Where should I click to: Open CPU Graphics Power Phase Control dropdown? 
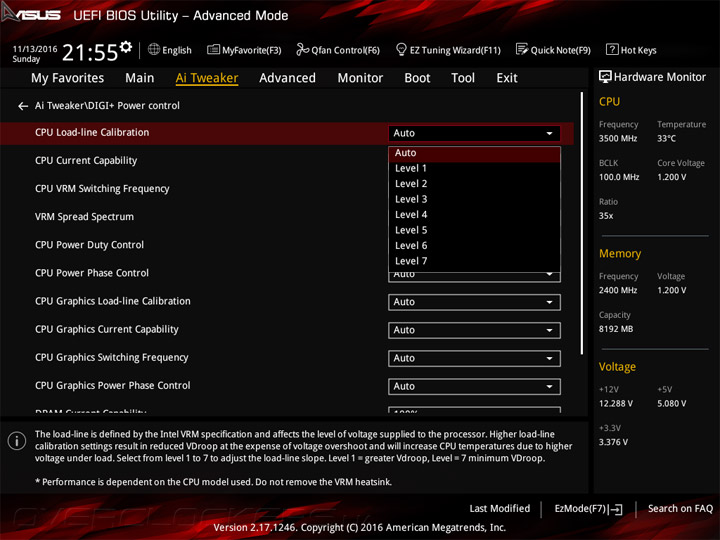point(474,387)
